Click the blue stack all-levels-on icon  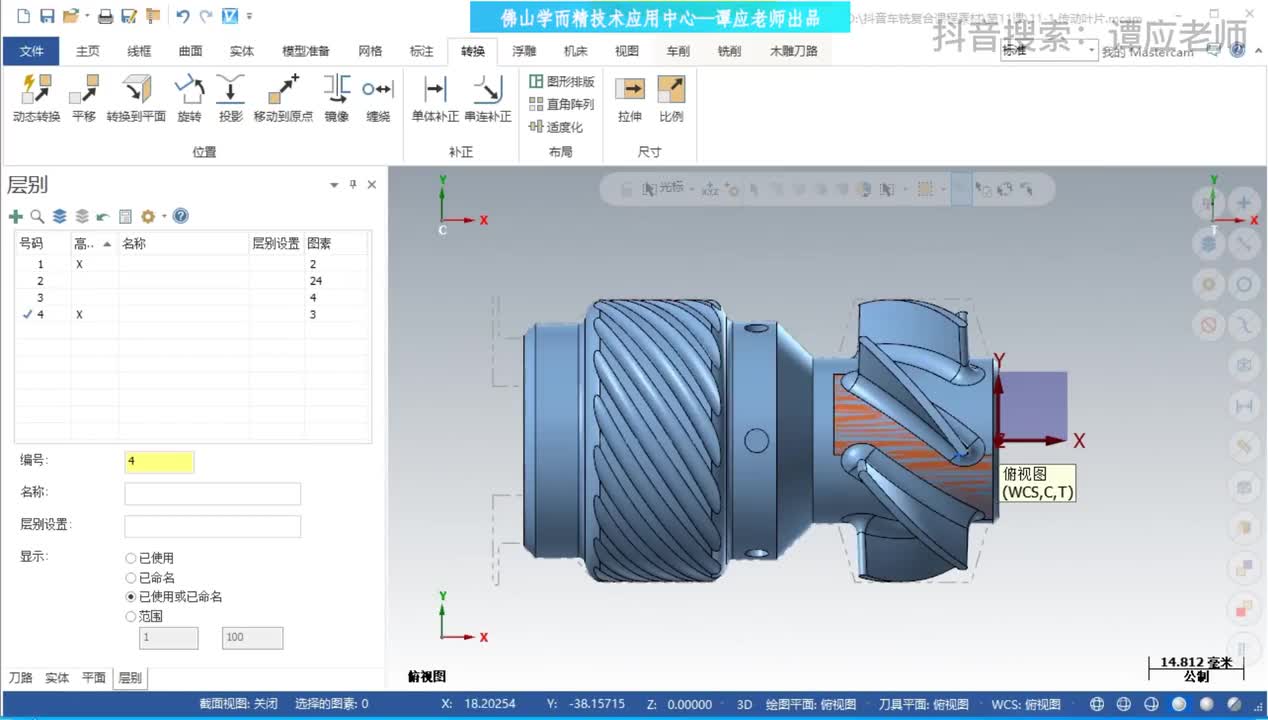pyautogui.click(x=59, y=216)
